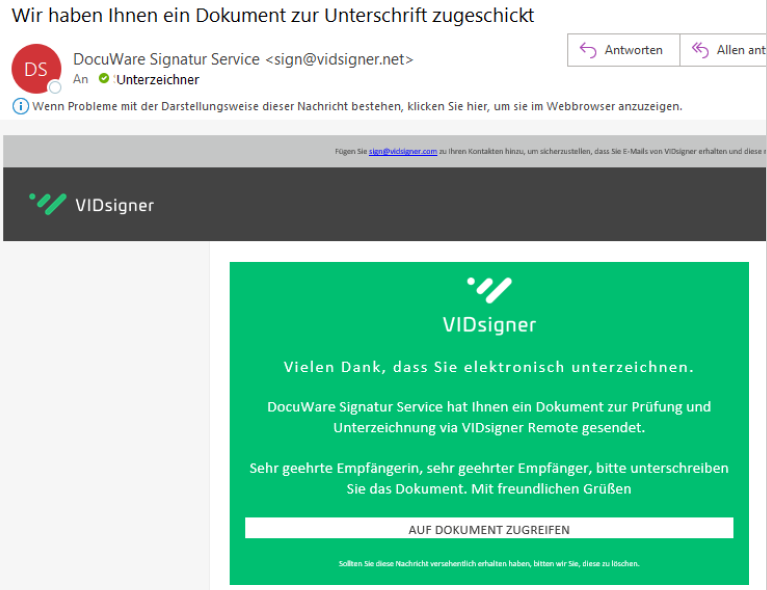Select the recipient name Unterzeichner

158,80
